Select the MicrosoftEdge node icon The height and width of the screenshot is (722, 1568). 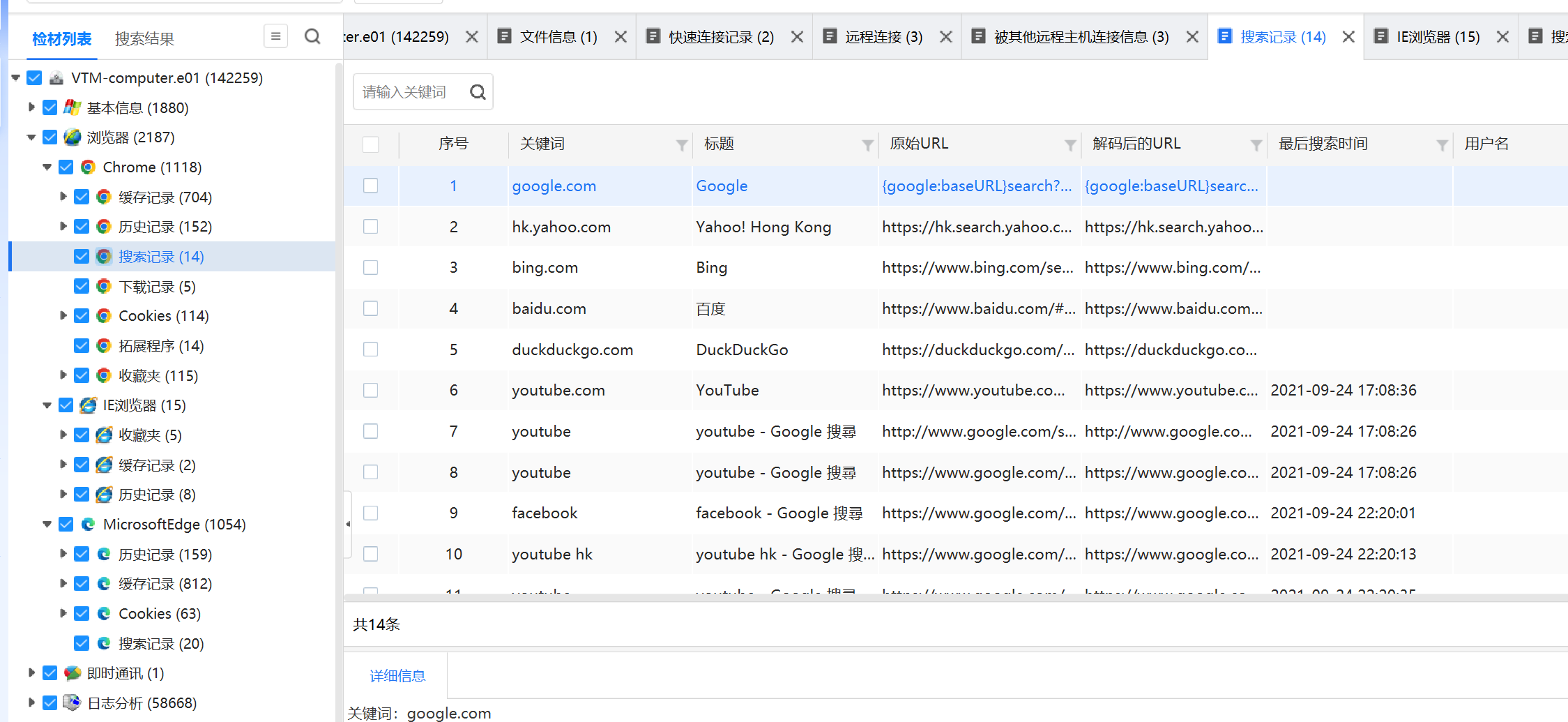pos(88,525)
